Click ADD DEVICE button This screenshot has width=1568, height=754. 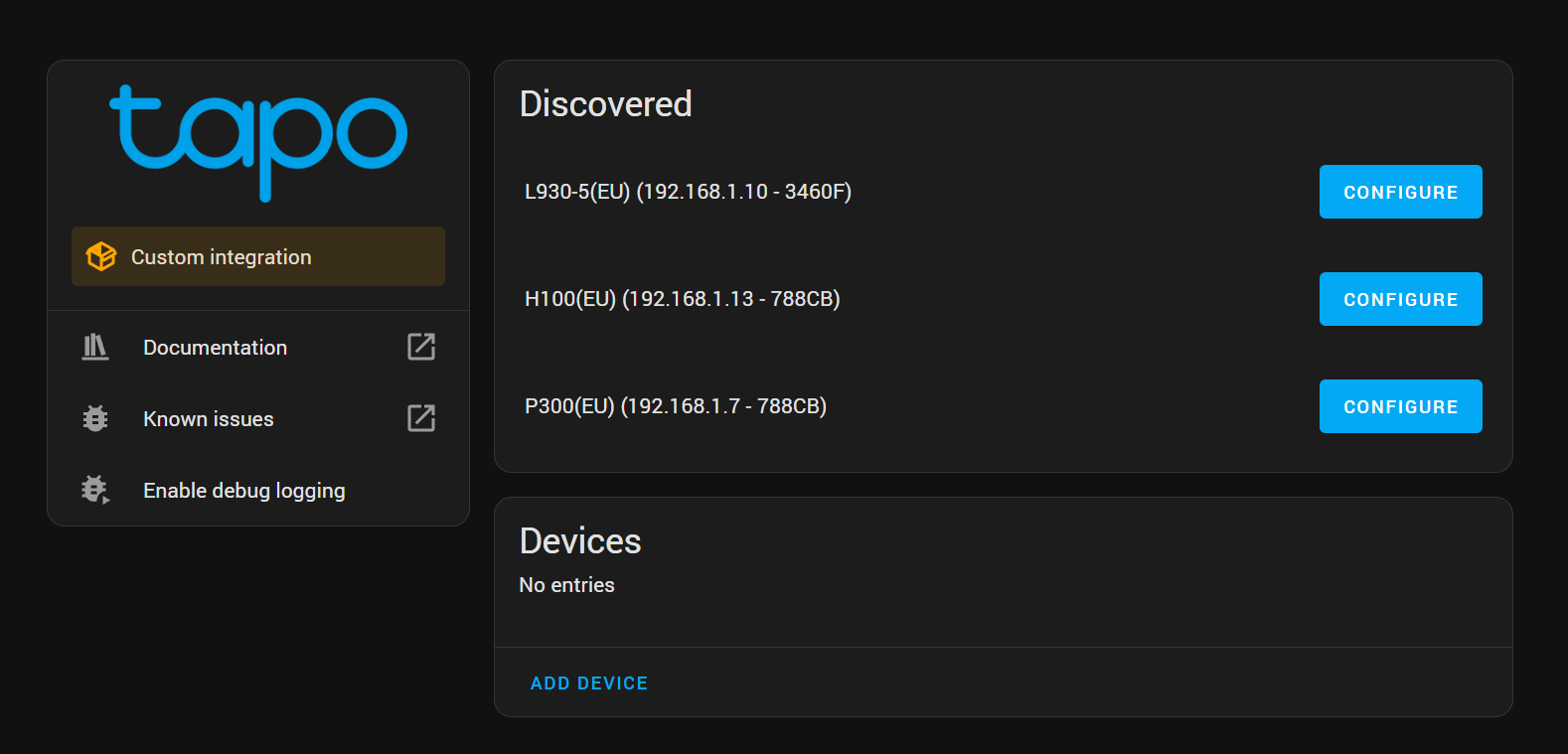[589, 683]
